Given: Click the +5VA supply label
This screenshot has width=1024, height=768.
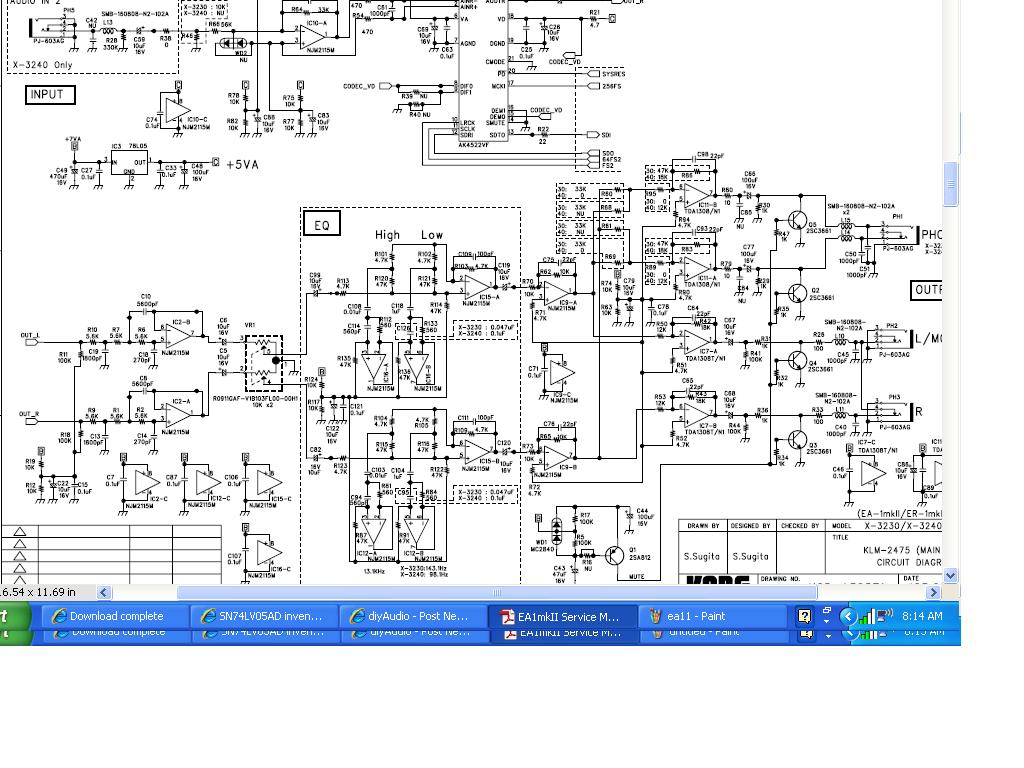Looking at the screenshot, I should point(242,165).
